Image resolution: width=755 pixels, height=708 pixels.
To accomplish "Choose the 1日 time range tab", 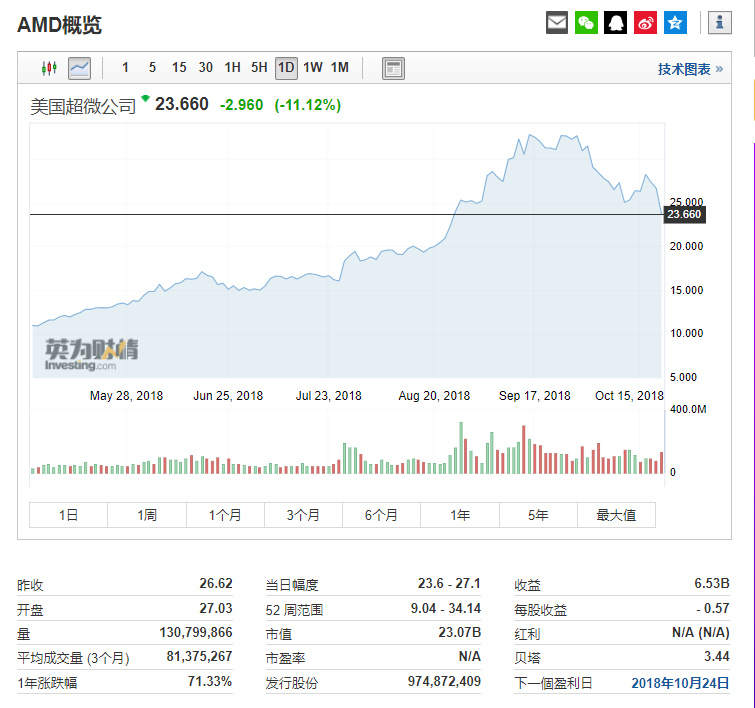I will click(68, 515).
